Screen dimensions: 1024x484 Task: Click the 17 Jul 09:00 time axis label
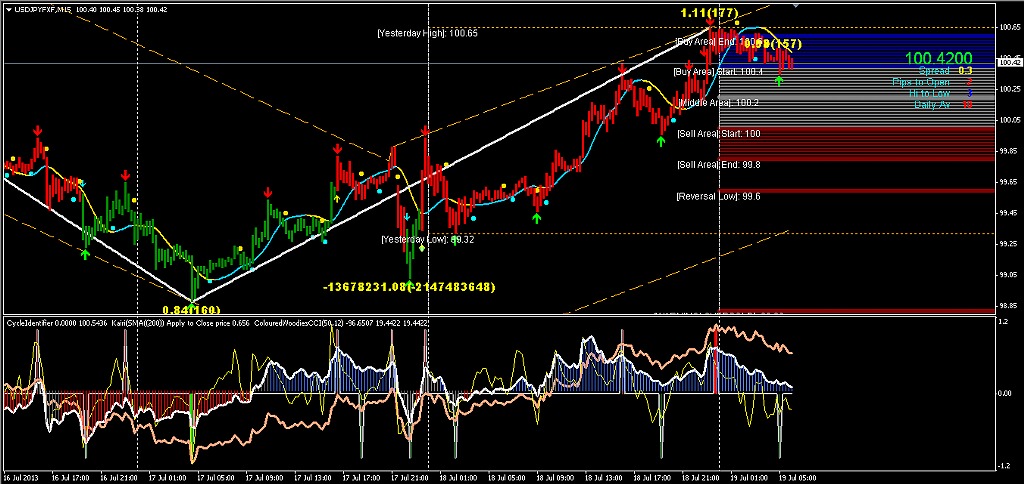[263, 477]
